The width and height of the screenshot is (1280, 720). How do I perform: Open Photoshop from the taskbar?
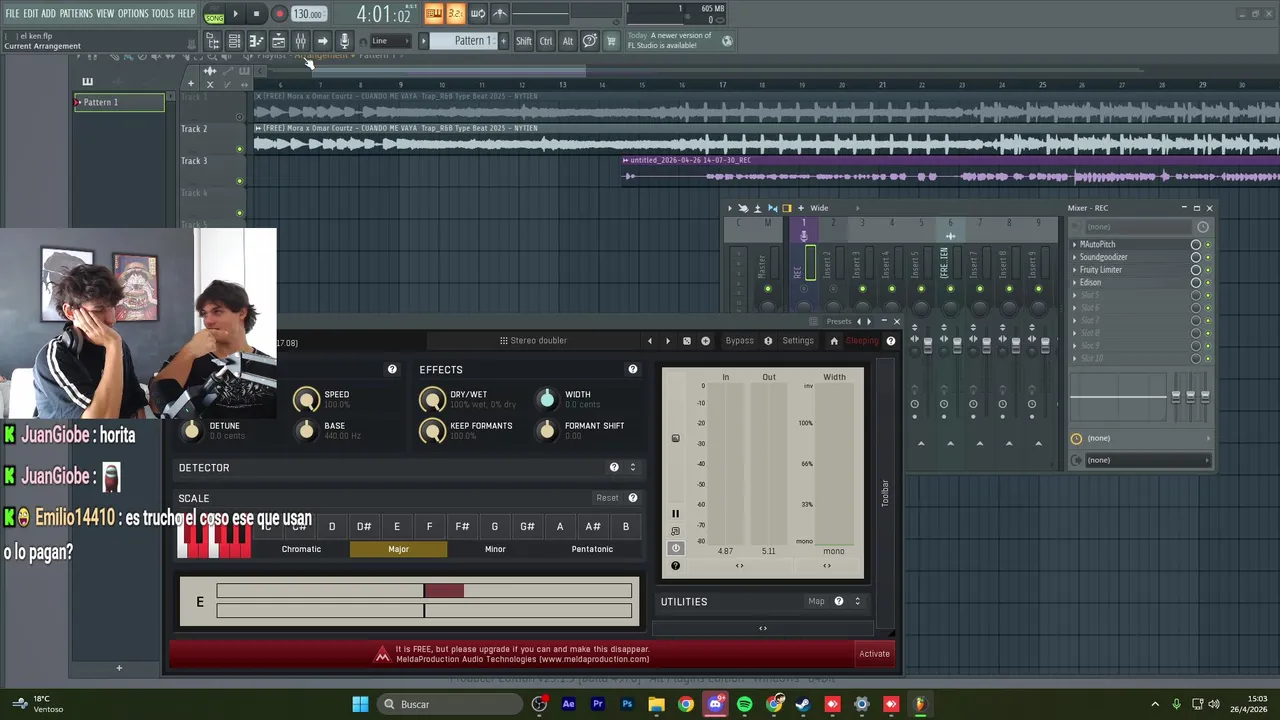pyautogui.click(x=627, y=704)
